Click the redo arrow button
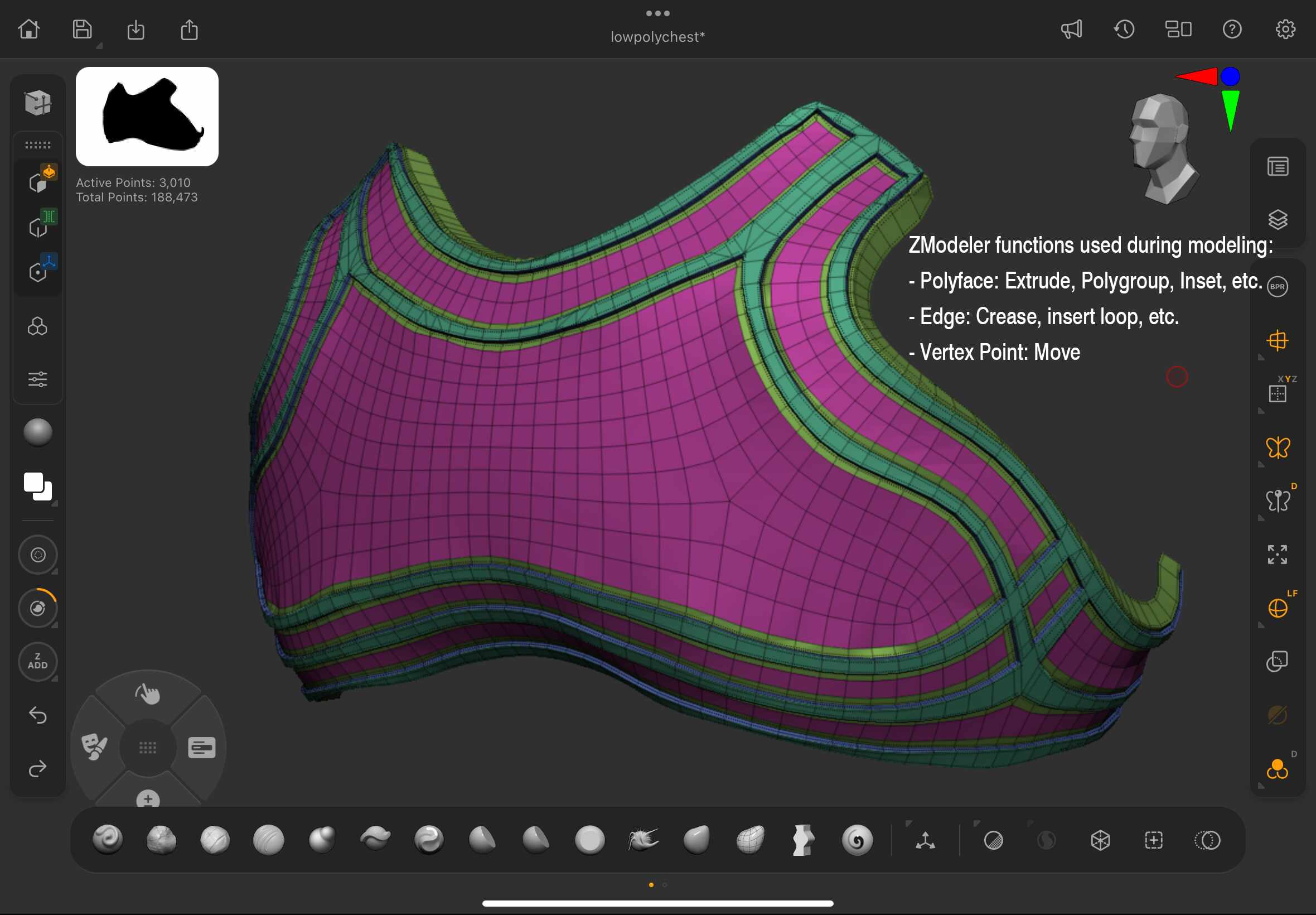1316x915 pixels. pos(38,768)
